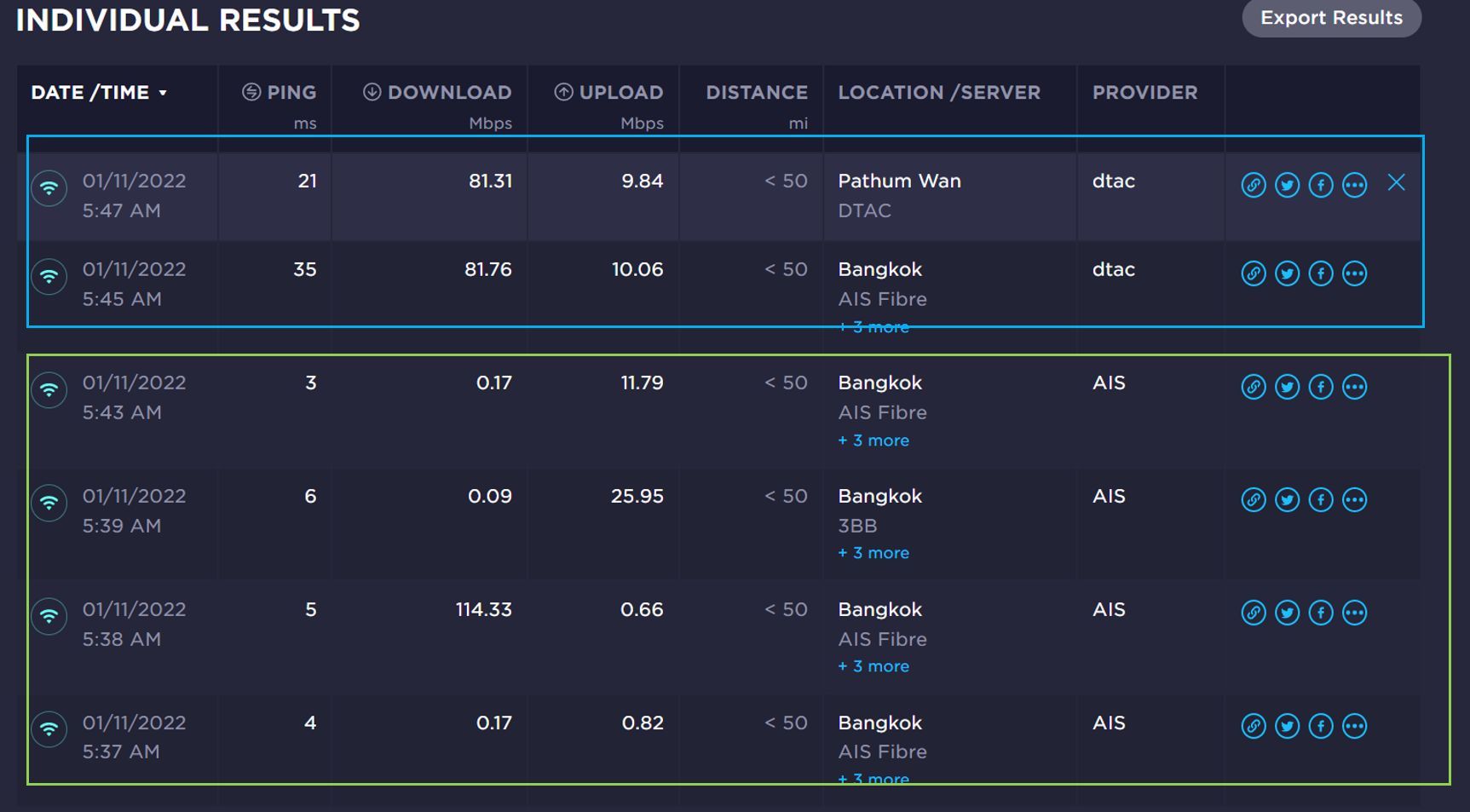This screenshot has width=1470, height=812.
Task: Share 5:47 AM result on Twitter
Action: pos(1287,185)
